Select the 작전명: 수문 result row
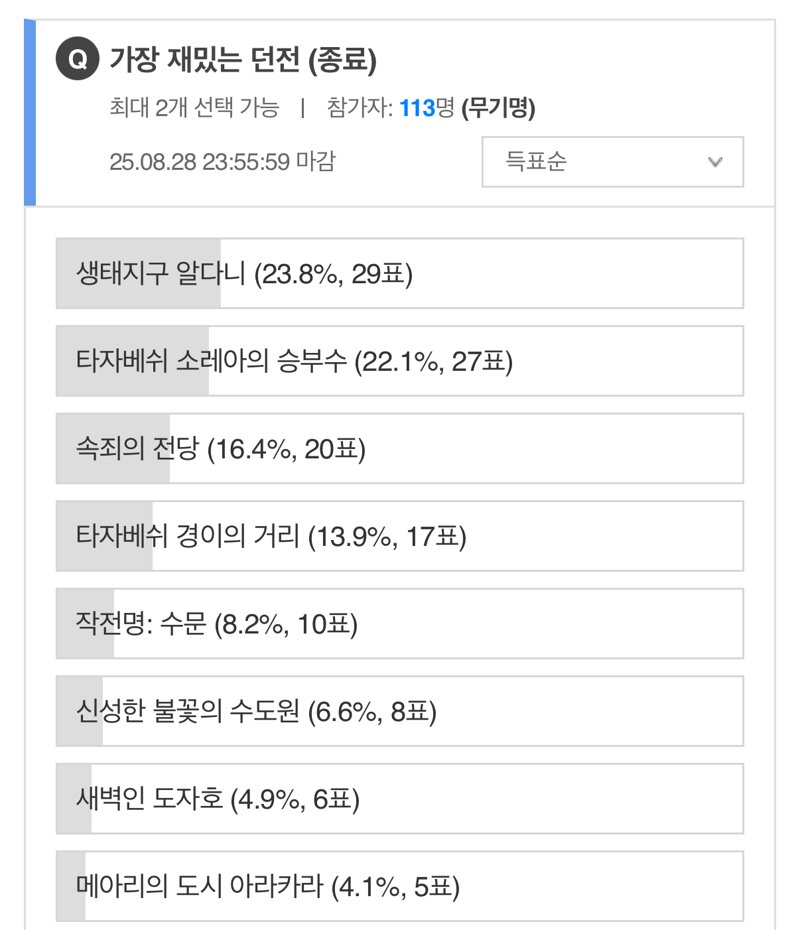 pyautogui.click(x=400, y=623)
